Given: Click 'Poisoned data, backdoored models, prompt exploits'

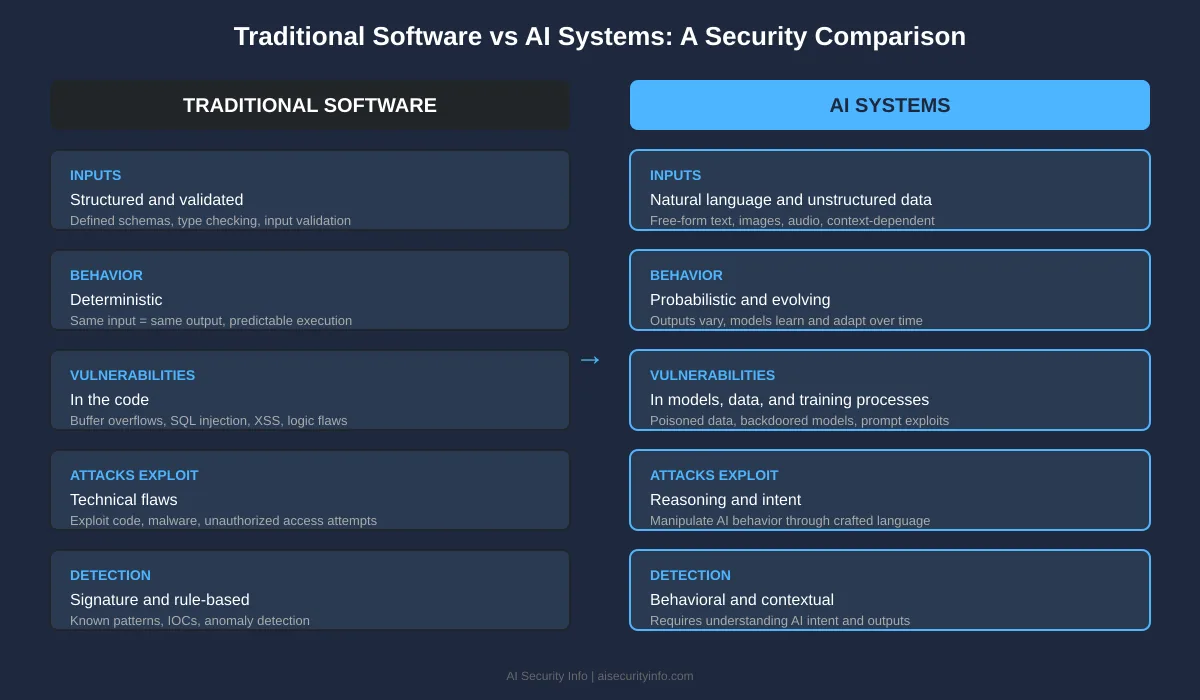Looking at the screenshot, I should pos(799,421).
